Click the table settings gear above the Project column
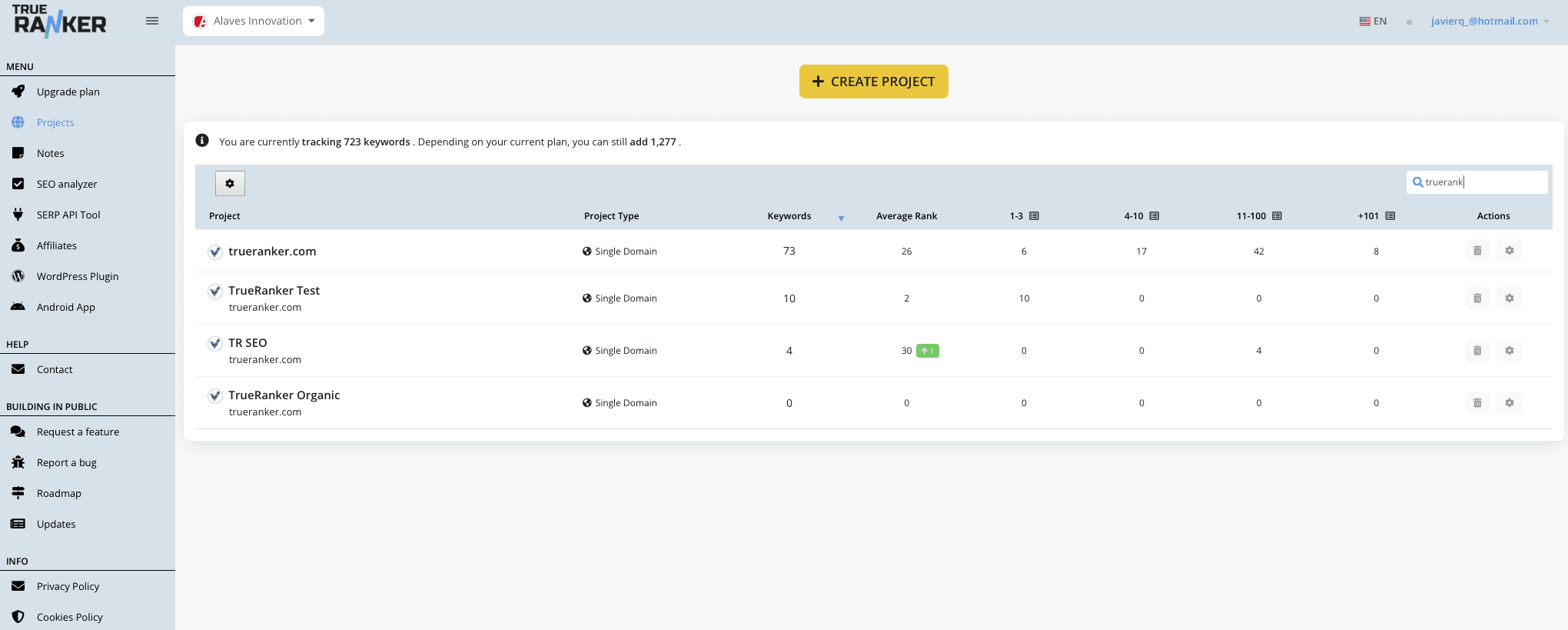The image size is (1568, 630). coord(230,184)
